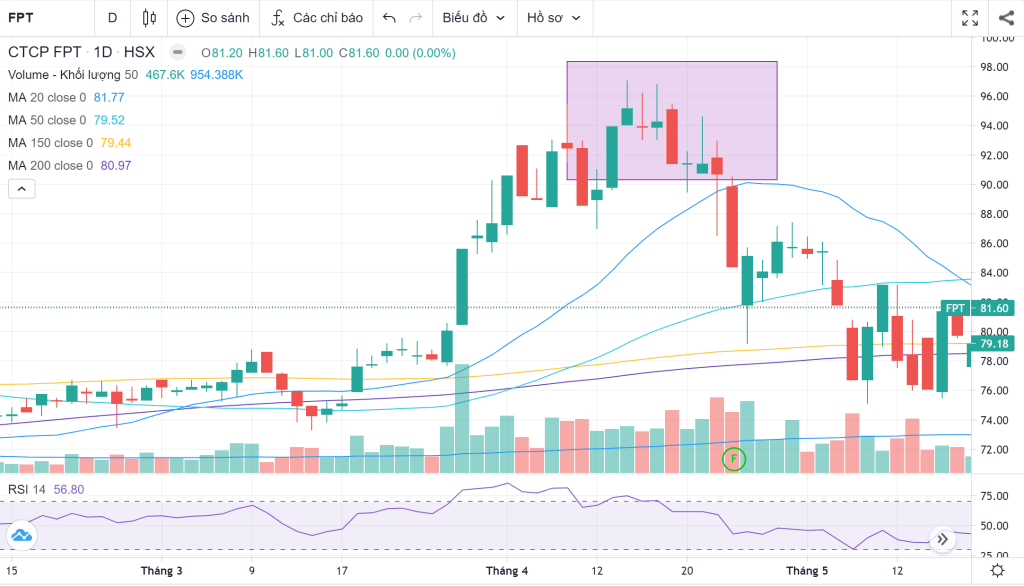Screen dimensions: 1024x586
Task: Click the TradingView cloud logo icon
Action: coord(22,536)
